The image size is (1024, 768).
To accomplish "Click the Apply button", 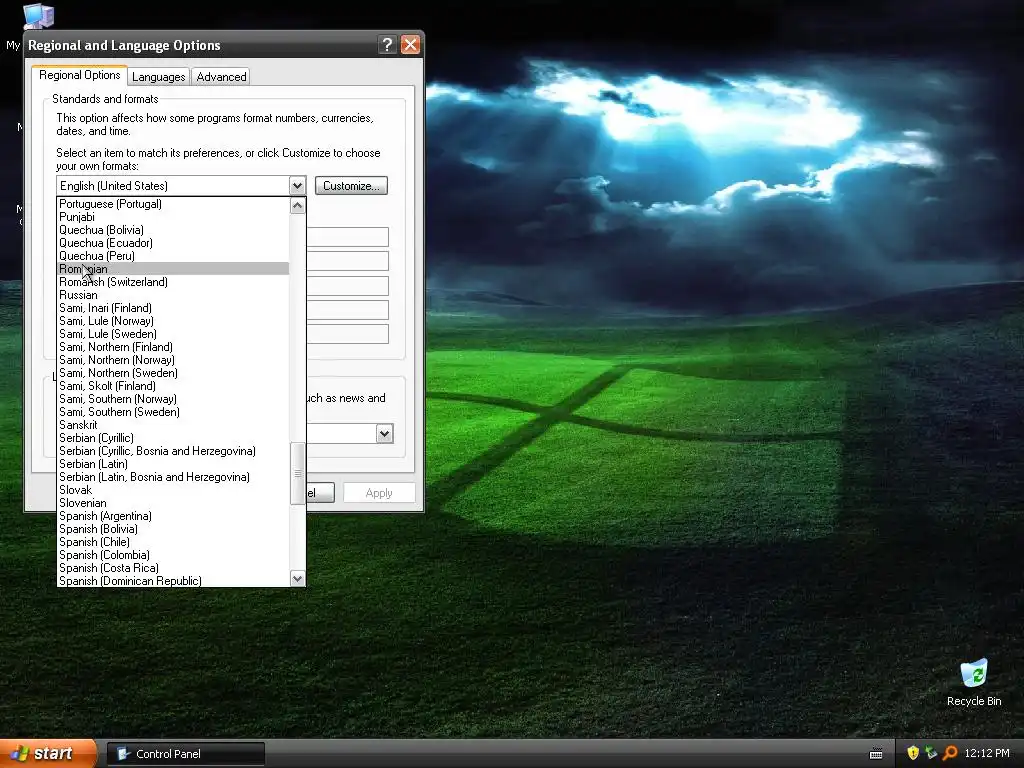I will (x=379, y=493).
